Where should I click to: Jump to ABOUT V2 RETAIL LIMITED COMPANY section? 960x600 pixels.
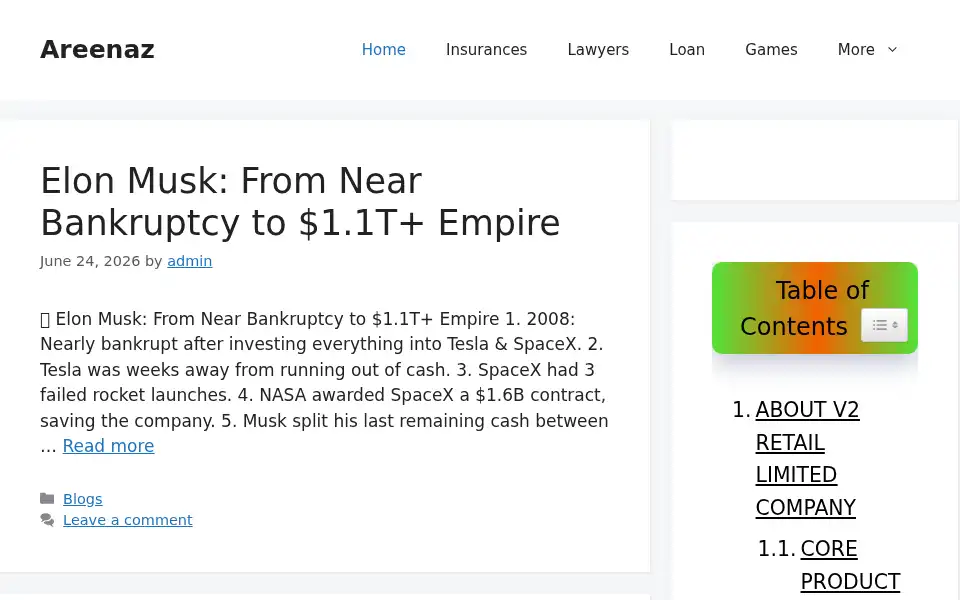807,458
